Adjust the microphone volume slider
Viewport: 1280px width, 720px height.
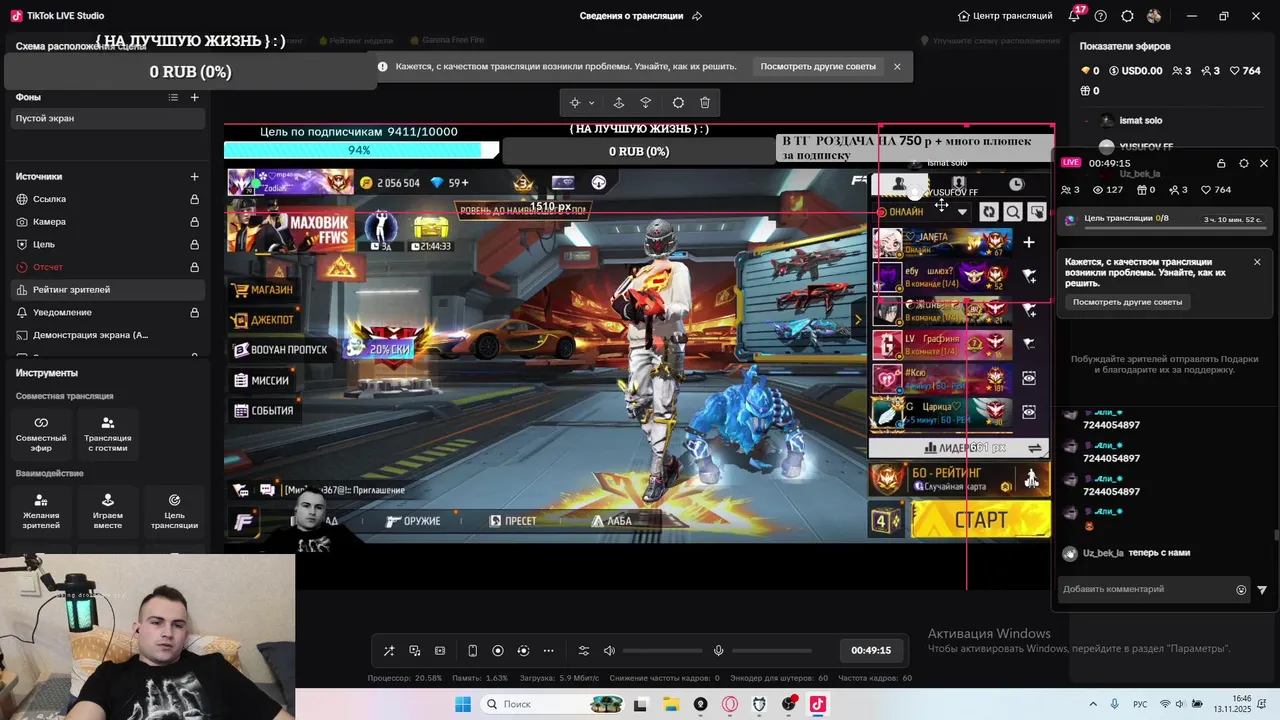[772, 651]
